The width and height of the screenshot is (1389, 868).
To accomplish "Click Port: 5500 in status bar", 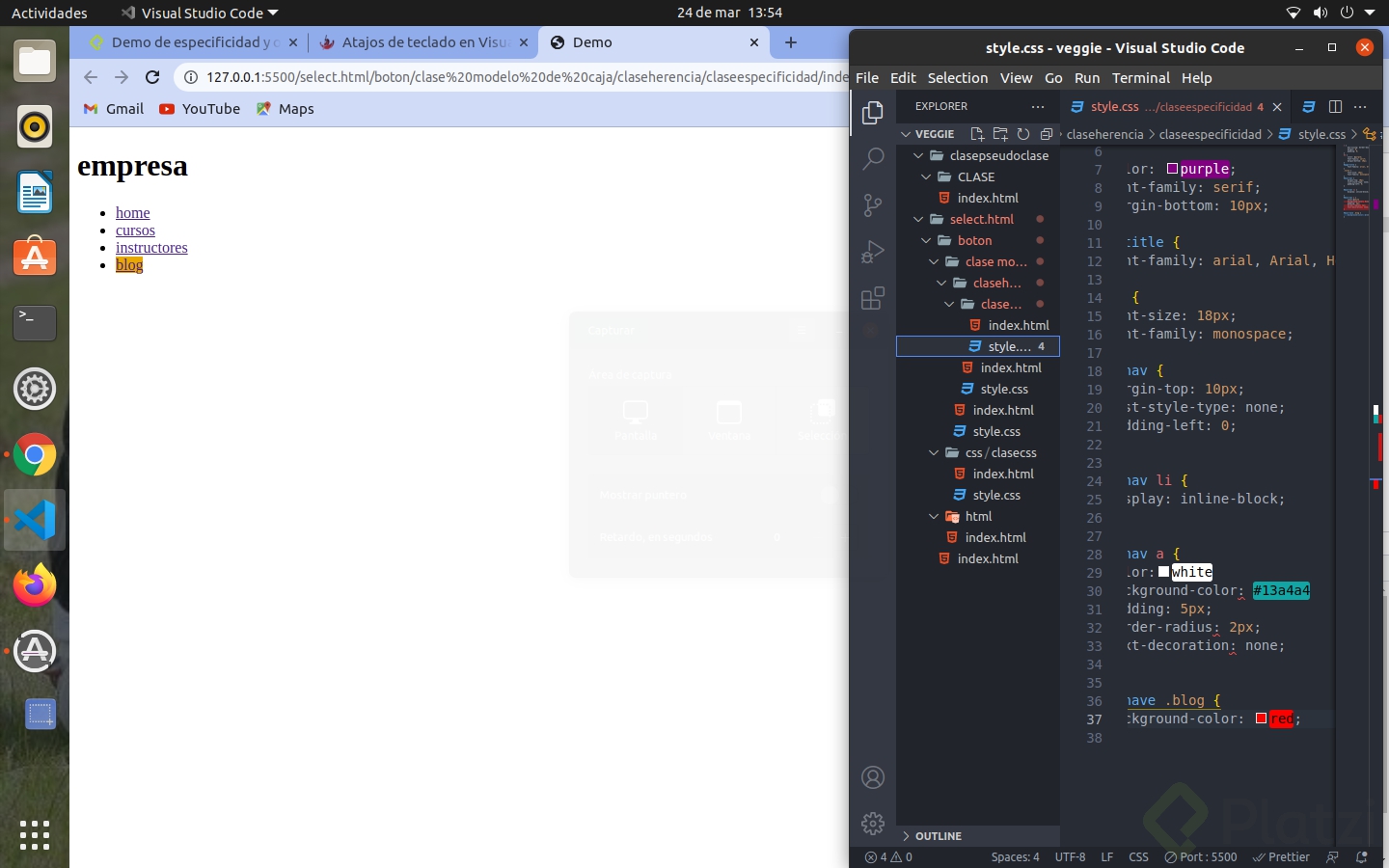I will (1200, 856).
